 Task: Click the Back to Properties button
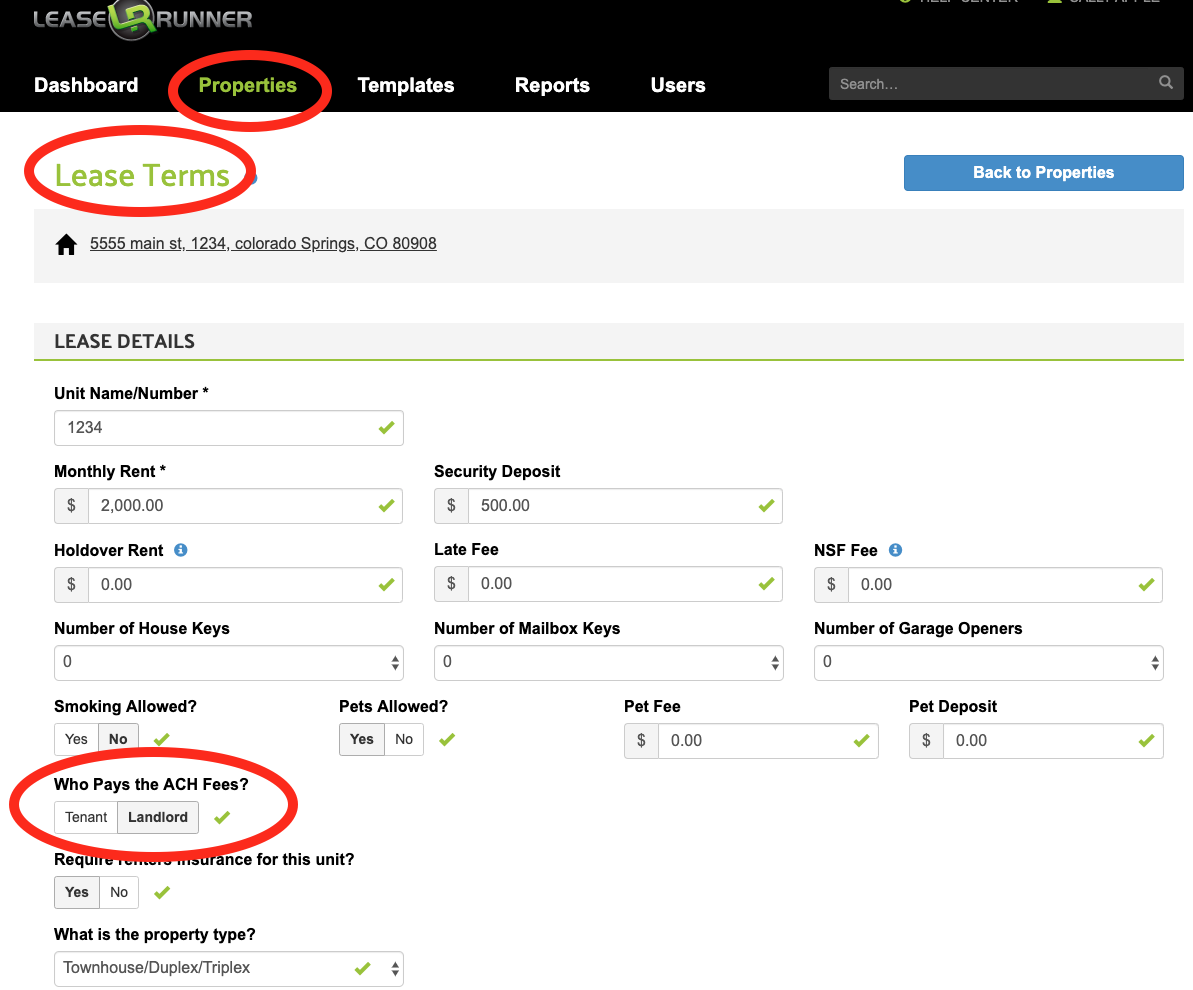tap(1043, 172)
